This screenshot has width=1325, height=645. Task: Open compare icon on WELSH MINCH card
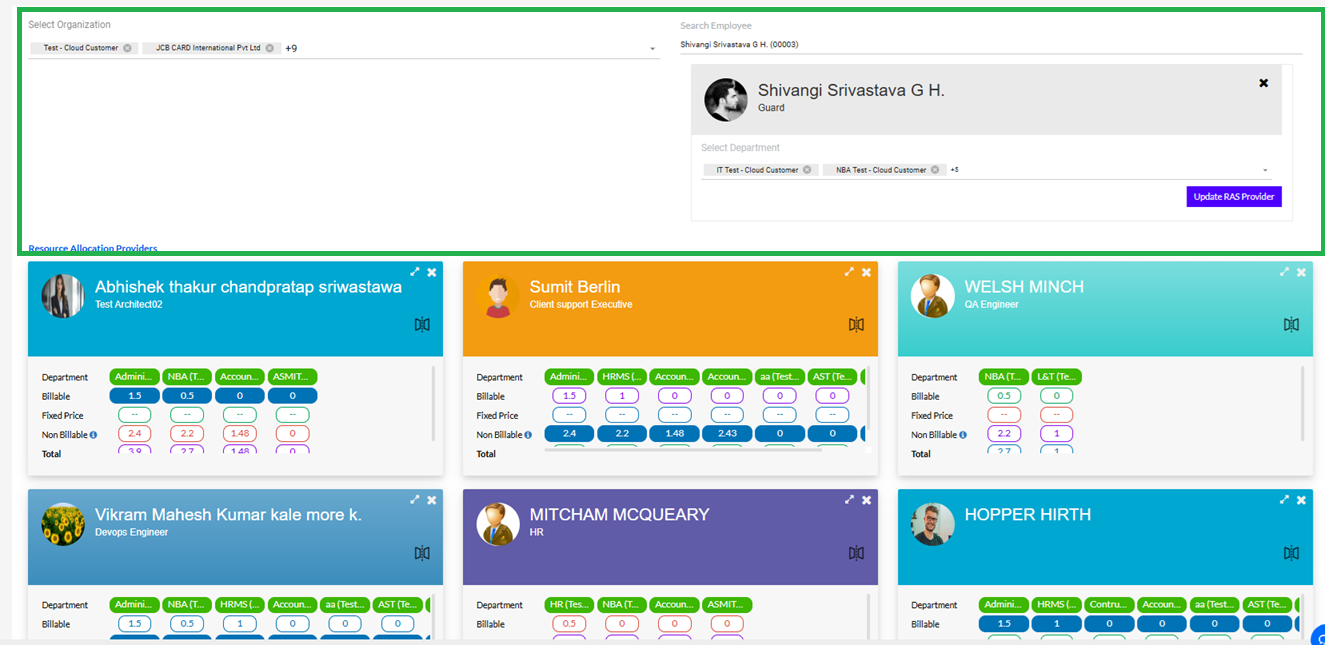(1291, 324)
